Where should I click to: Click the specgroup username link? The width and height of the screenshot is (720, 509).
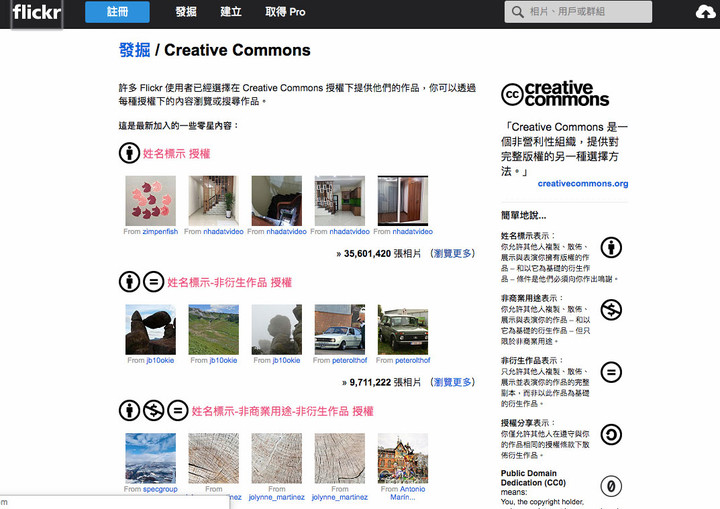[160, 489]
